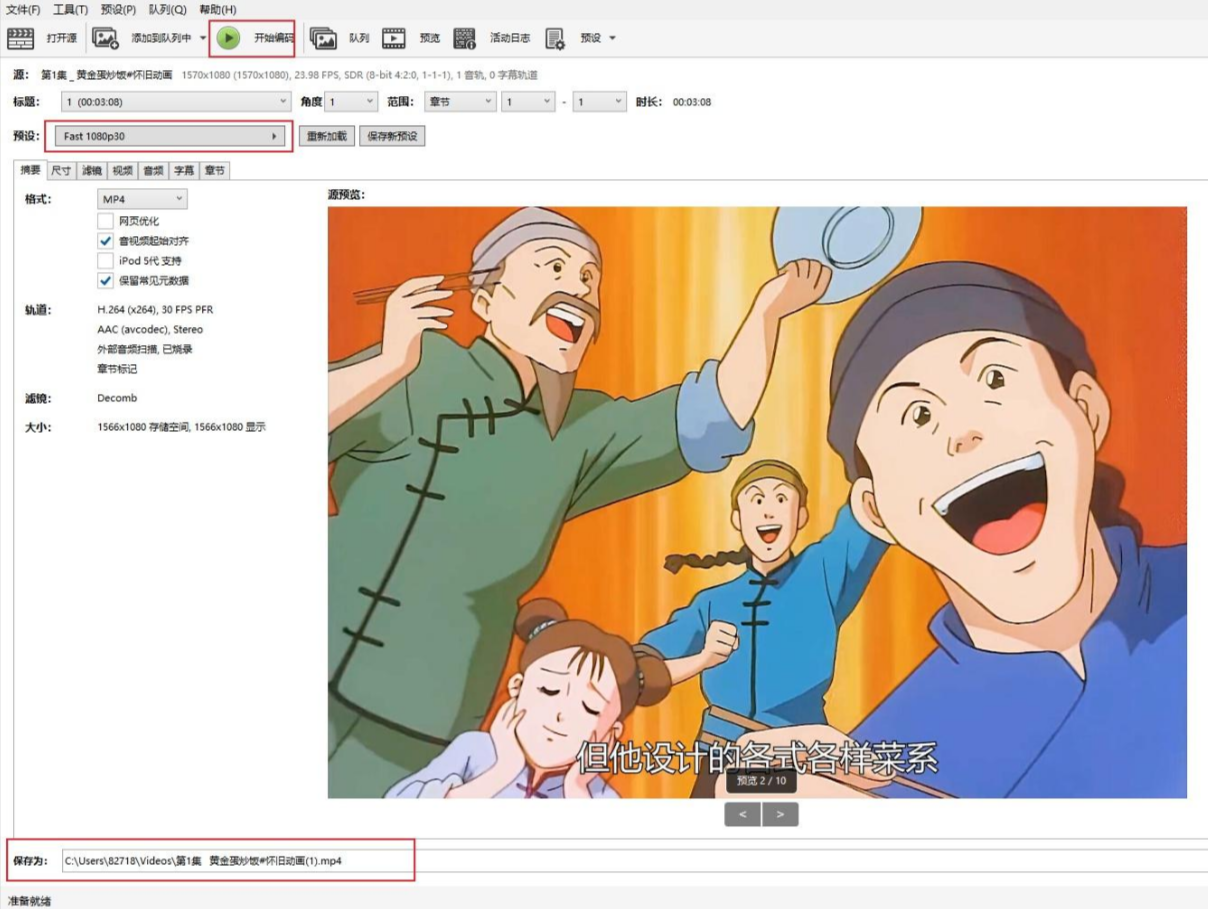This screenshot has width=1208, height=909.
Task: Switch to the 视频 tab
Action: [x=122, y=171]
